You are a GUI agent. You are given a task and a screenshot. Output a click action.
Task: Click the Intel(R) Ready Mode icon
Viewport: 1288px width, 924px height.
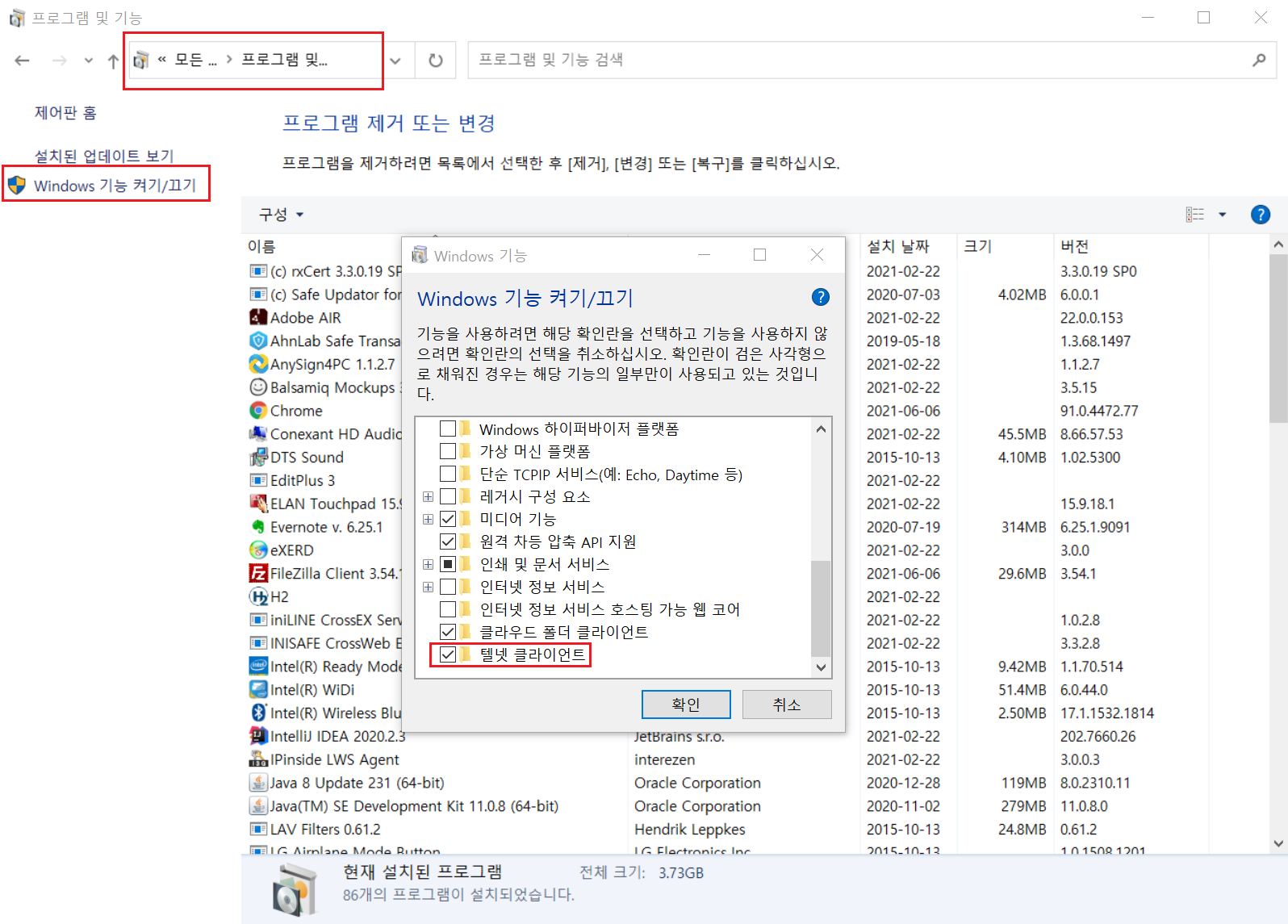point(258,667)
